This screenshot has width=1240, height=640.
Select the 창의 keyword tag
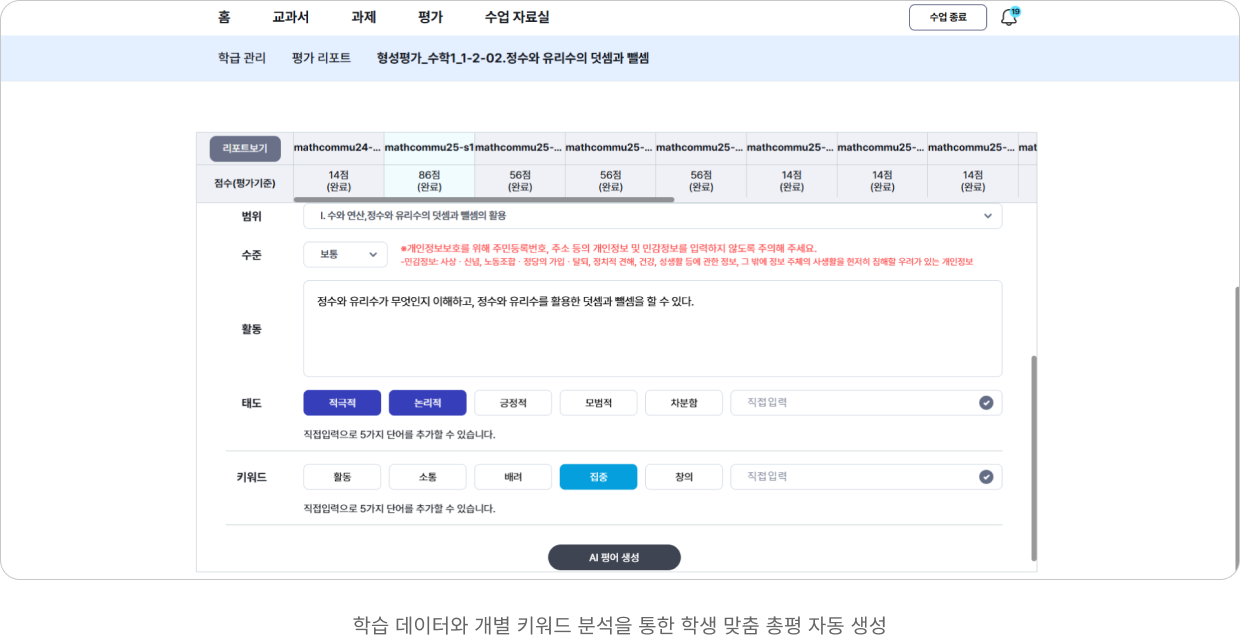coord(683,477)
